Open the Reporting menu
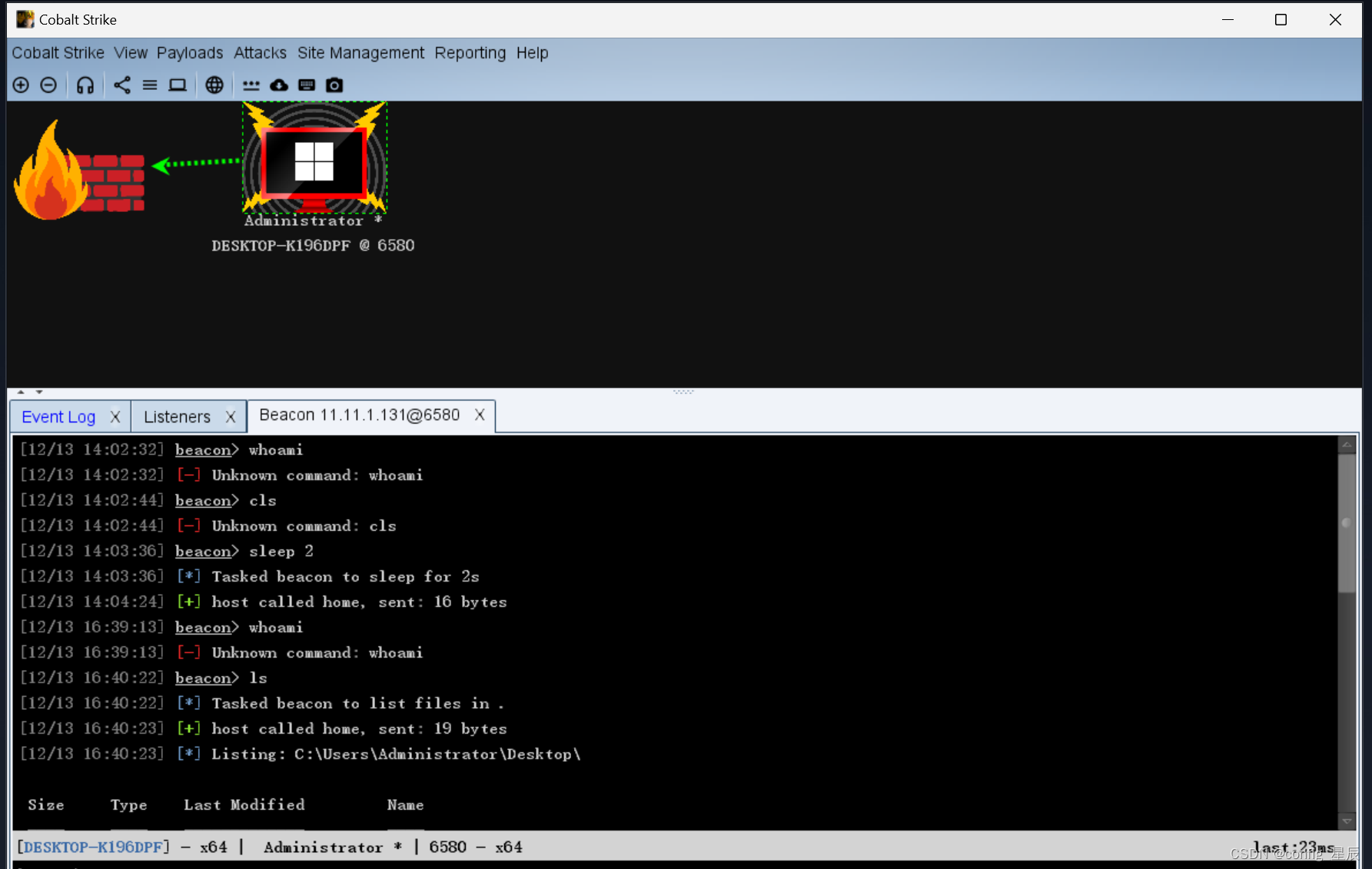Viewport: 1372px width, 869px height. coord(470,53)
